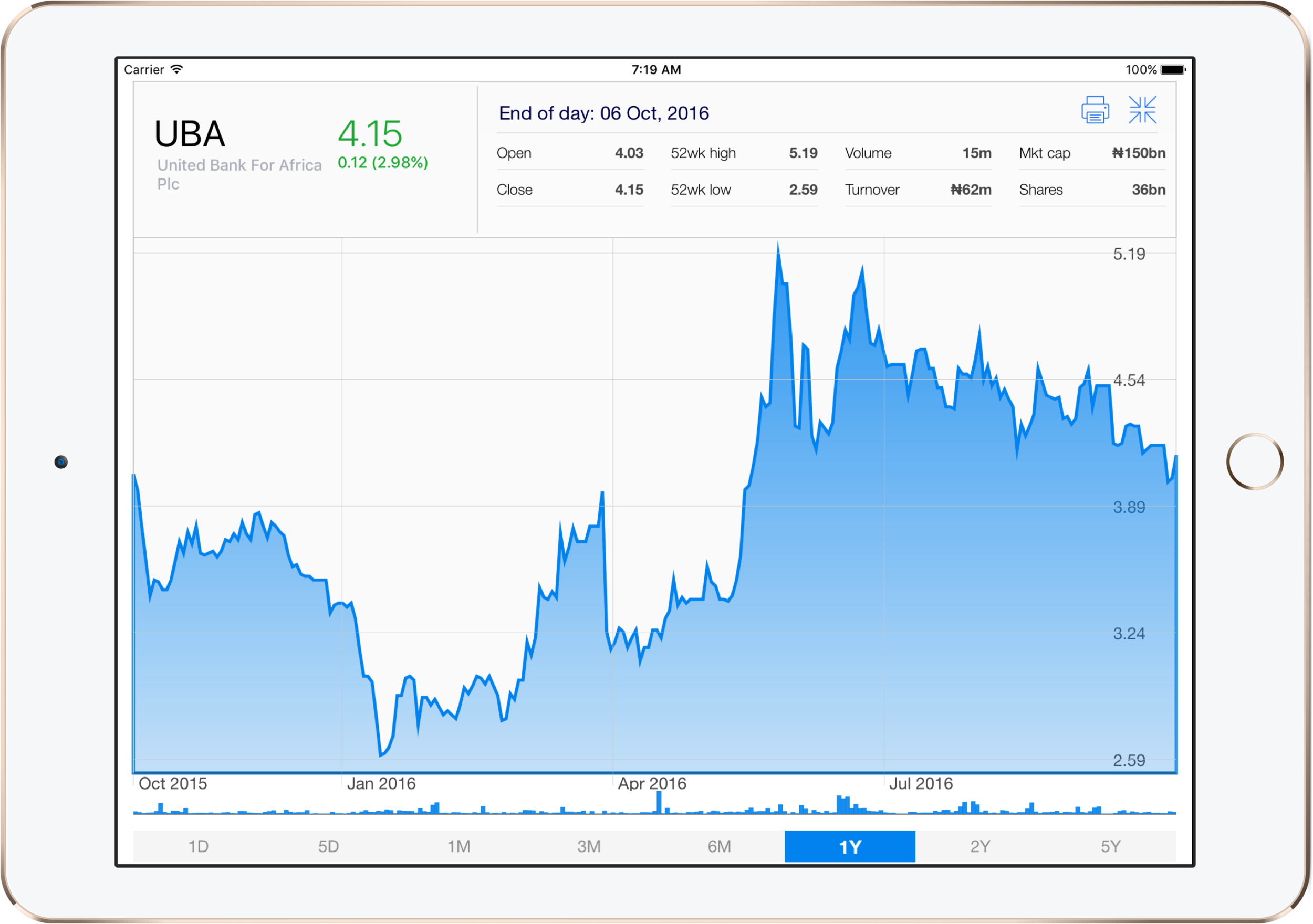
Task: Tap the Close value 4.15 in the table
Action: click(x=629, y=190)
